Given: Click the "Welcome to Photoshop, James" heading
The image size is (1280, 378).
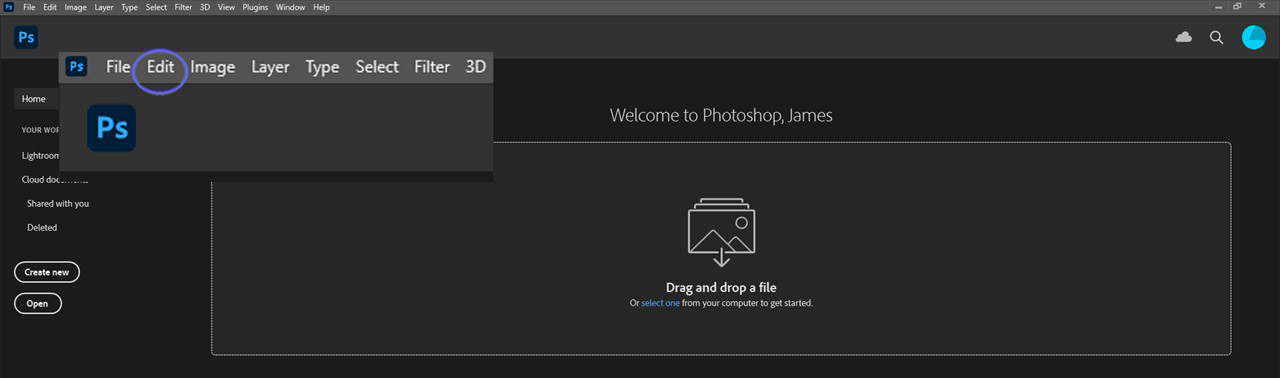Looking at the screenshot, I should (x=721, y=115).
